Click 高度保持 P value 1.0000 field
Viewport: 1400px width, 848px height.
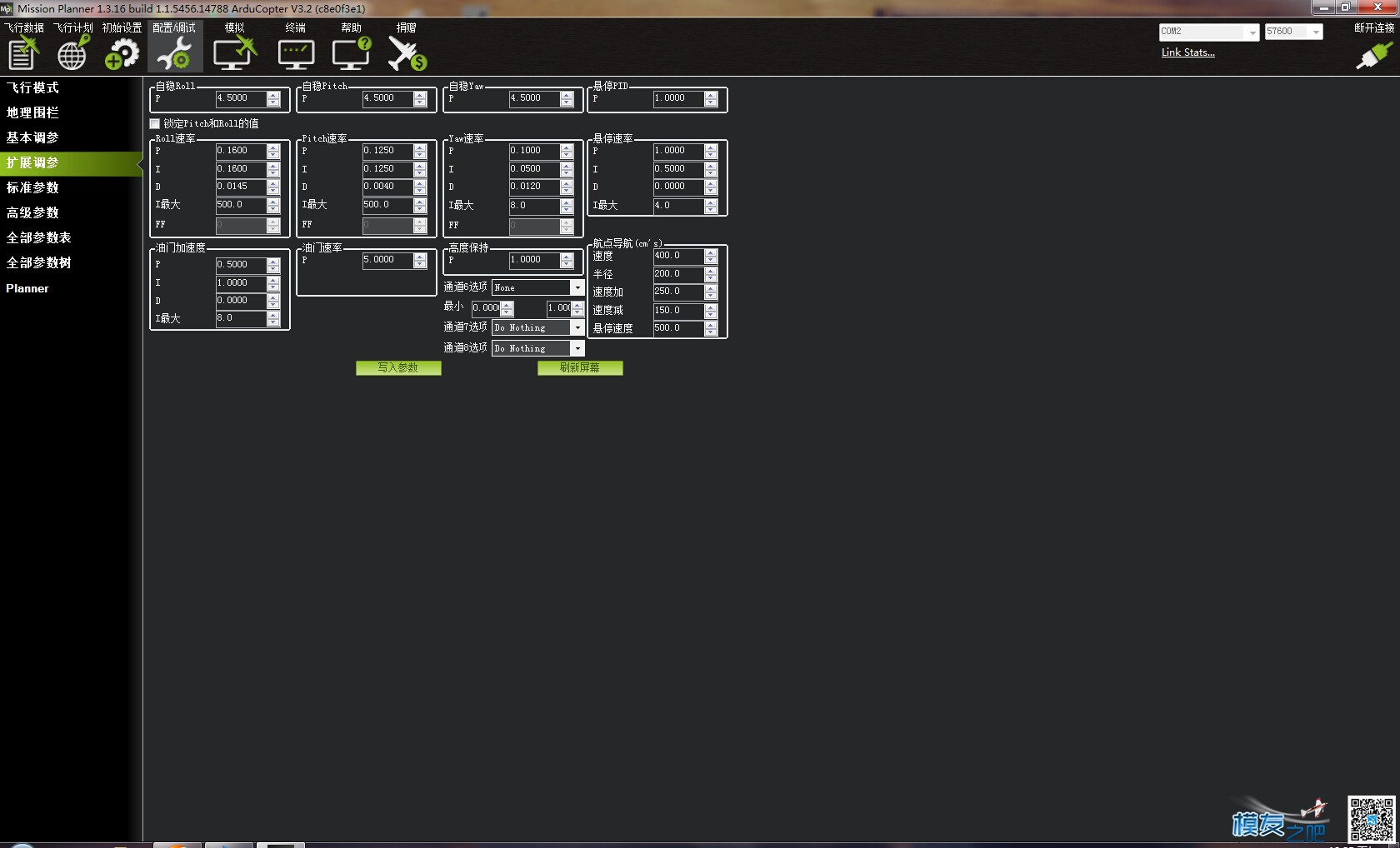click(x=534, y=260)
